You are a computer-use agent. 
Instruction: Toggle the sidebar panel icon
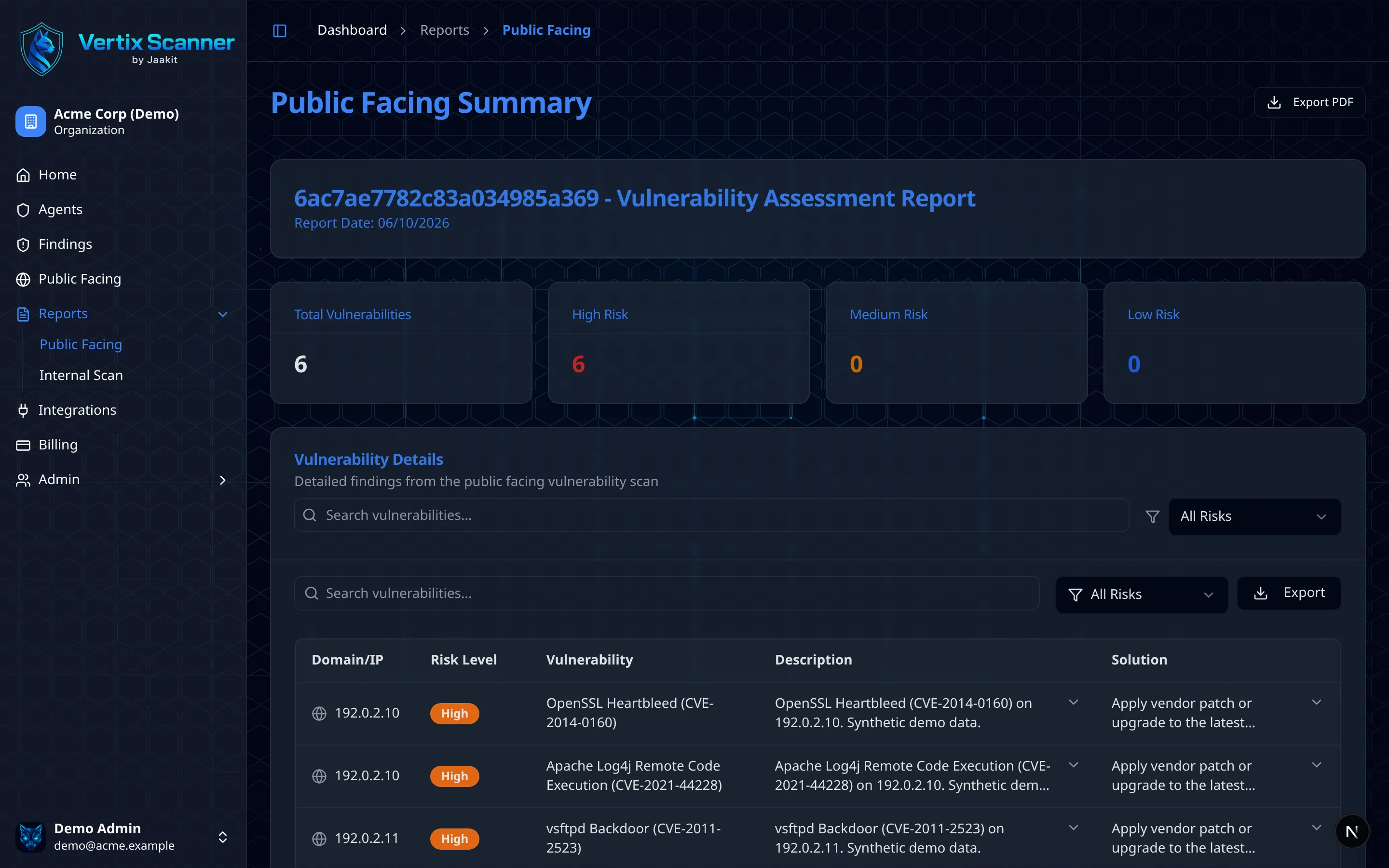(x=280, y=30)
